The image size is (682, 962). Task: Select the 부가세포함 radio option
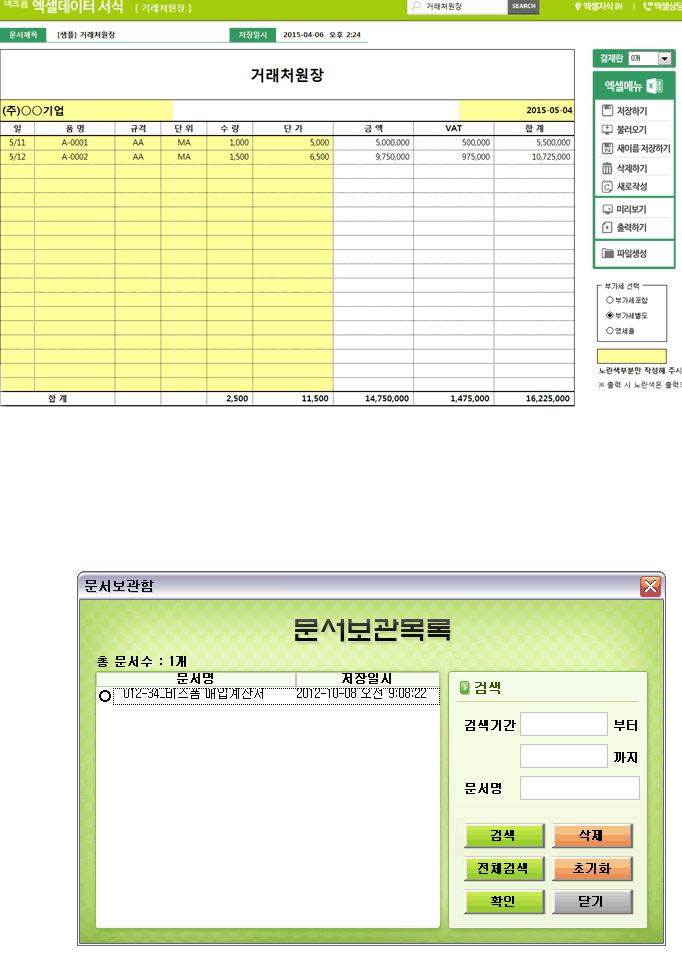pos(610,300)
